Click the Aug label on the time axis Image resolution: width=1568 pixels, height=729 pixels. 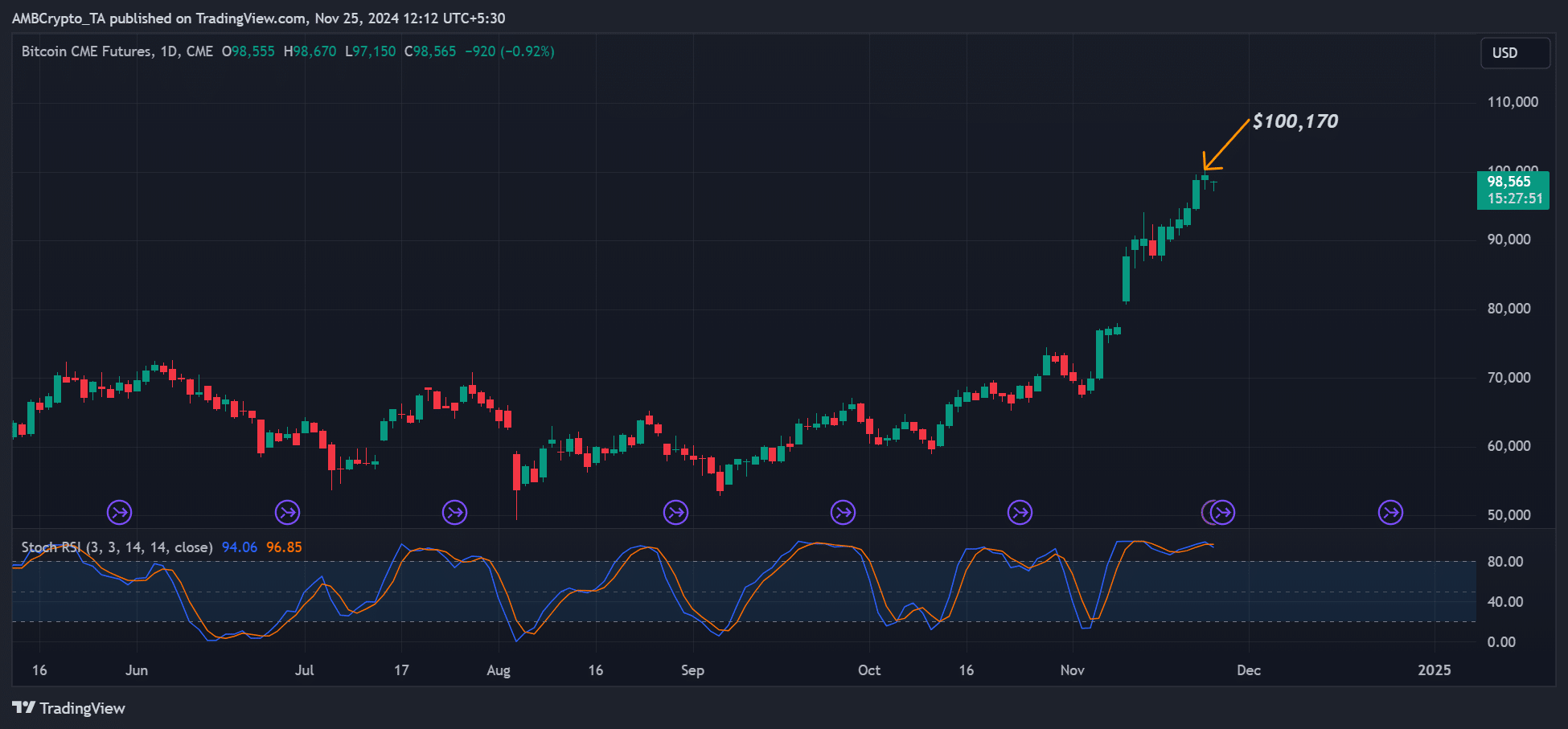pos(499,670)
